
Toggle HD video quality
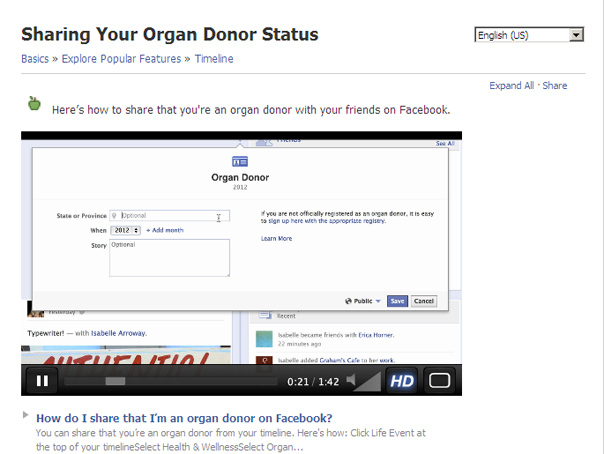tap(401, 381)
